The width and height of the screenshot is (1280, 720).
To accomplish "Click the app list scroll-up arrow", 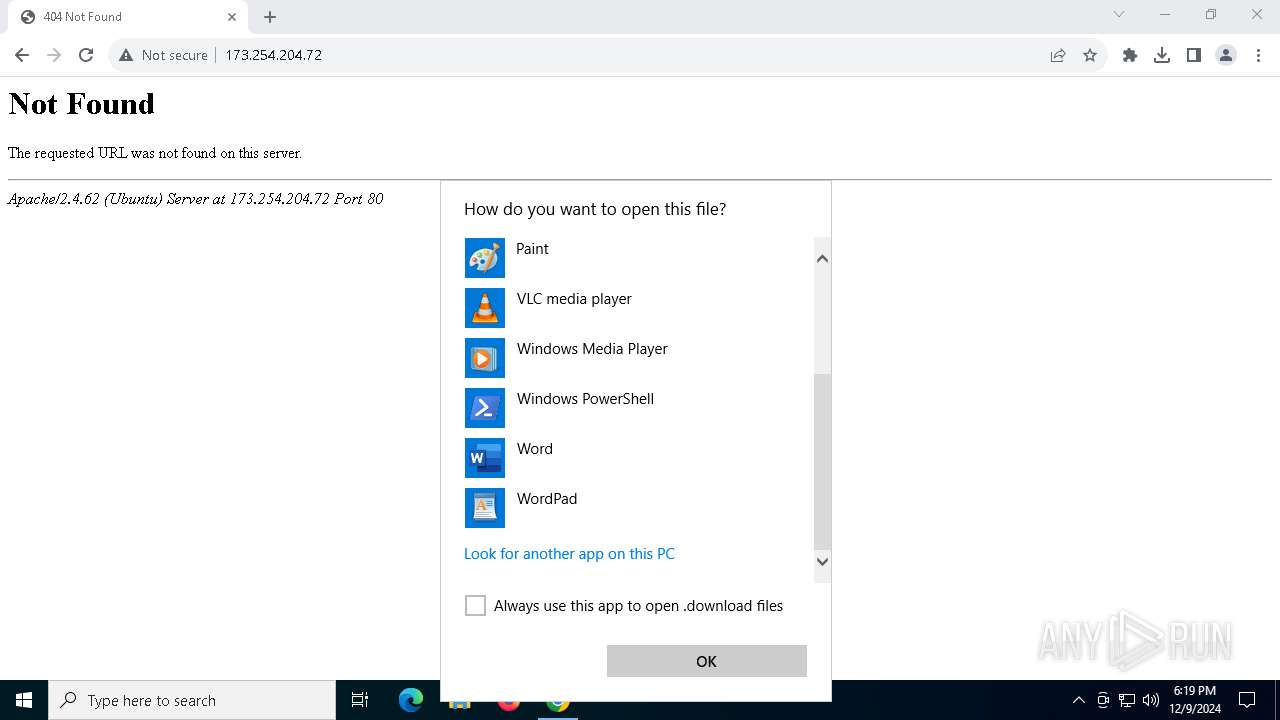I will tap(822, 259).
